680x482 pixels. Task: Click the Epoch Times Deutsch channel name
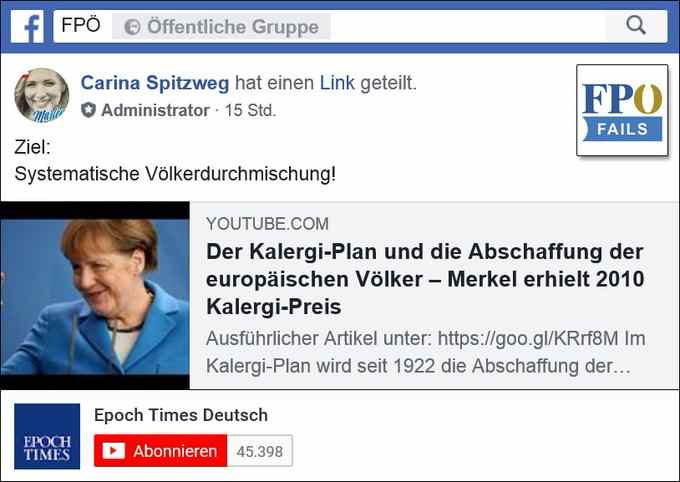tap(181, 415)
